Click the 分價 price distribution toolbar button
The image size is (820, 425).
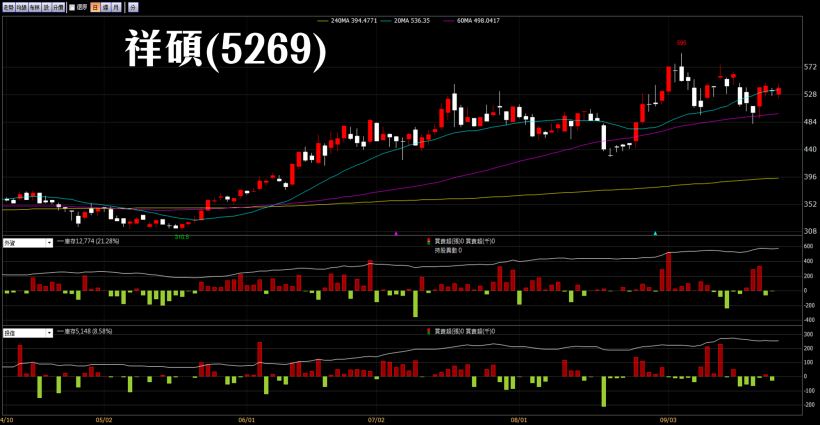point(59,7)
